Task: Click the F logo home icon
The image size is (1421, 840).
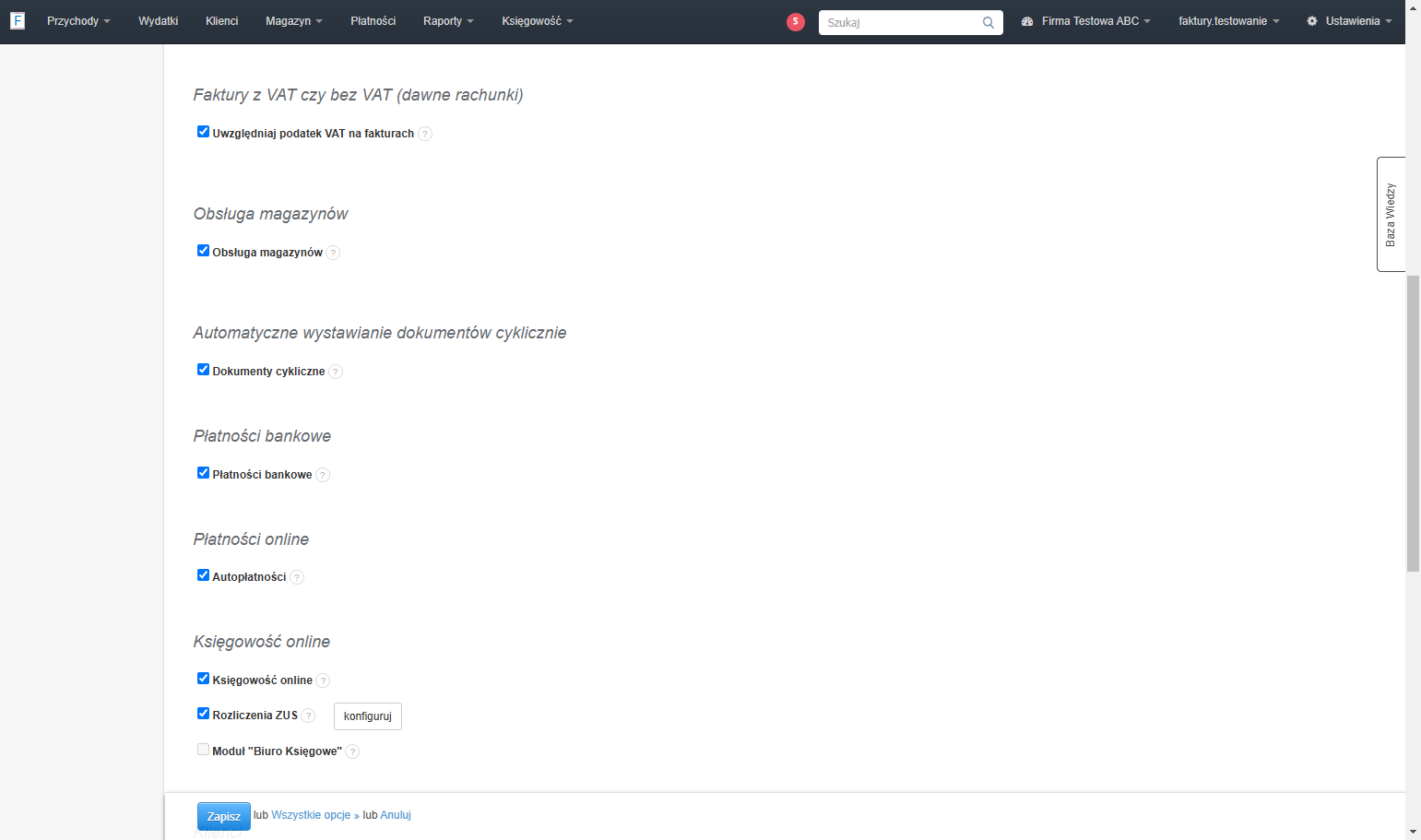Action: pyautogui.click(x=18, y=20)
